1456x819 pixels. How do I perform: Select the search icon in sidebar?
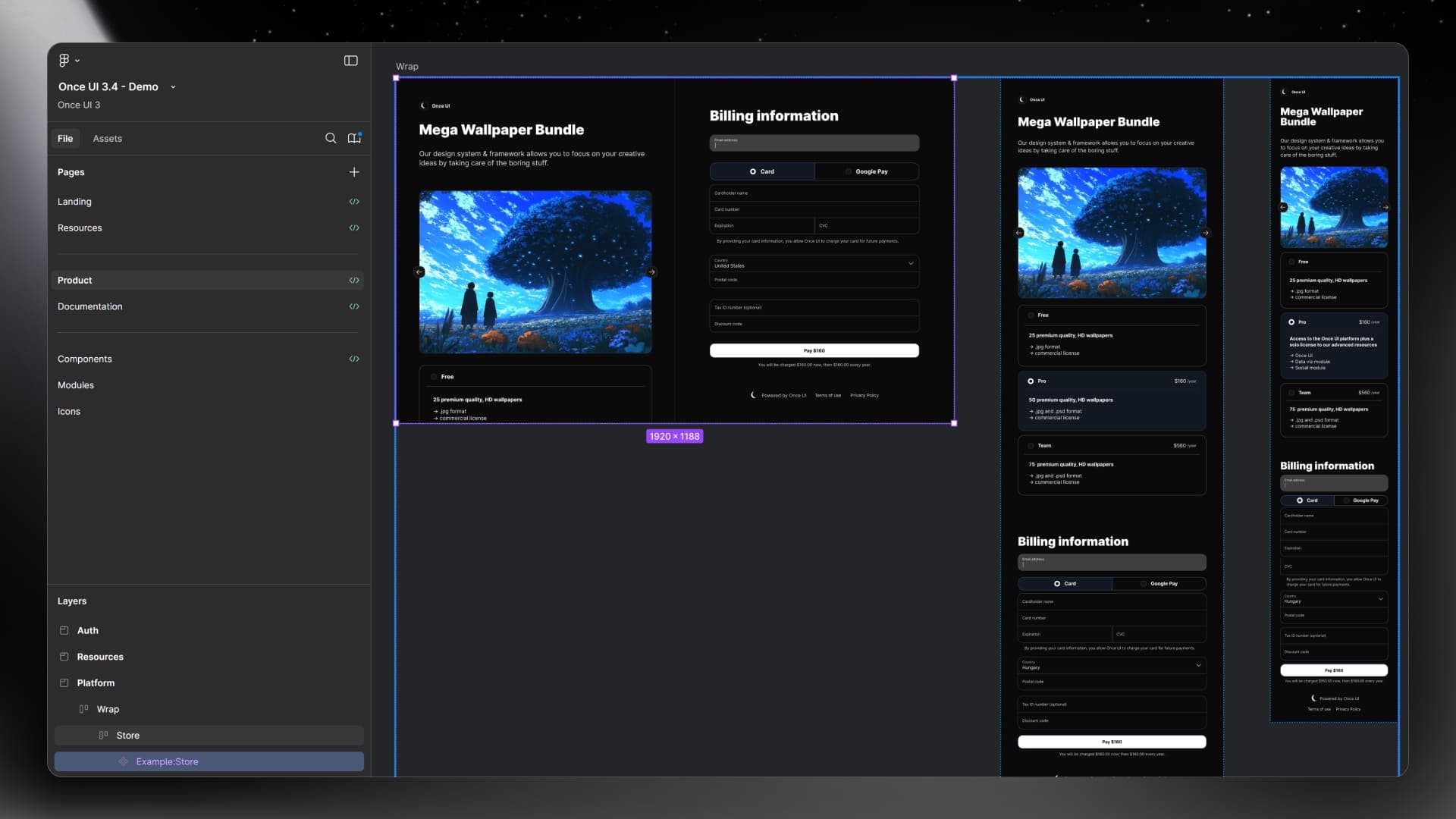click(x=331, y=139)
